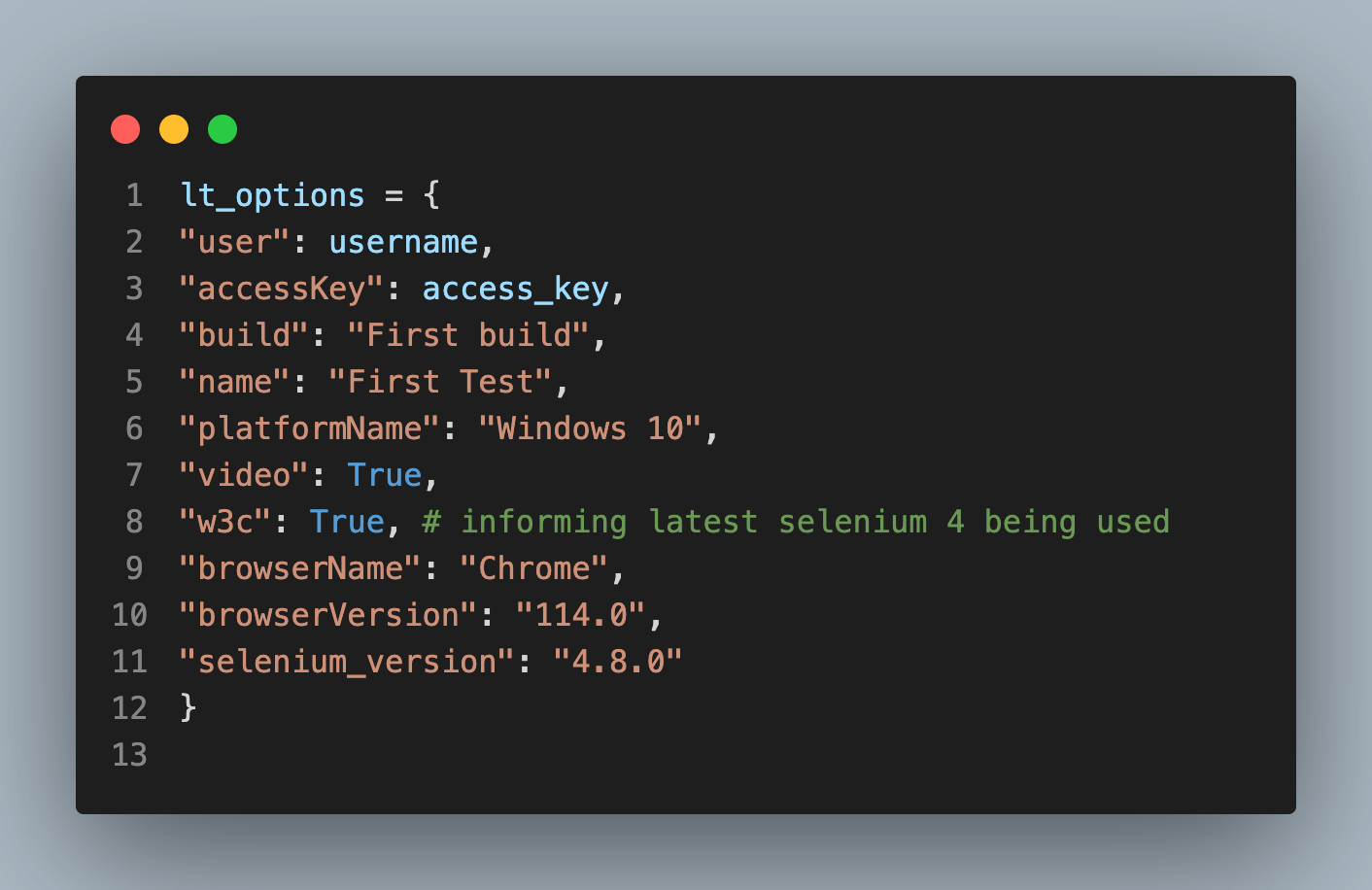Click the yellow minimize window dot
This screenshot has width=1372, height=890.
click(174, 129)
